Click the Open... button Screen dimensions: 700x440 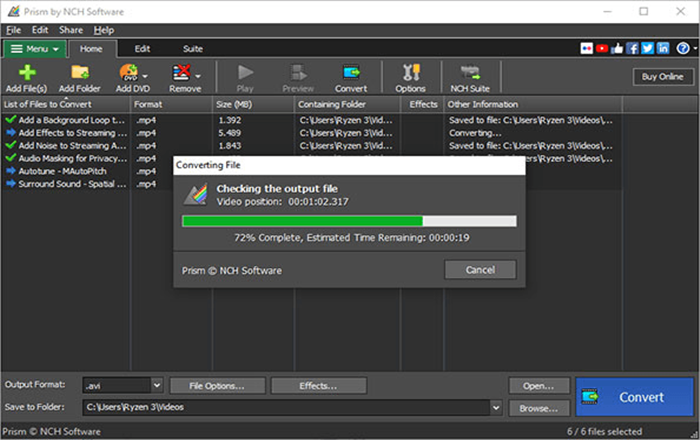[539, 386]
